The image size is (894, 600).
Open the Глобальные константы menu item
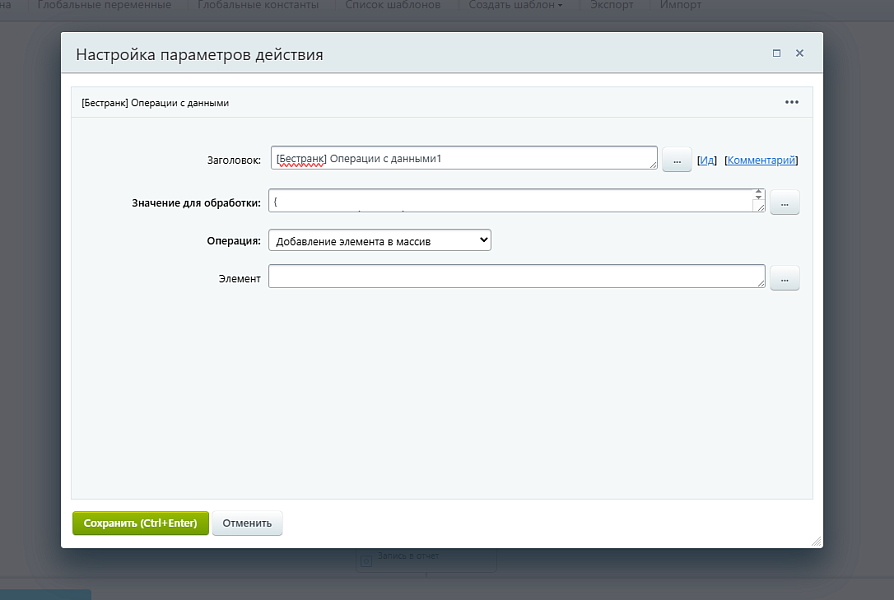click(258, 5)
